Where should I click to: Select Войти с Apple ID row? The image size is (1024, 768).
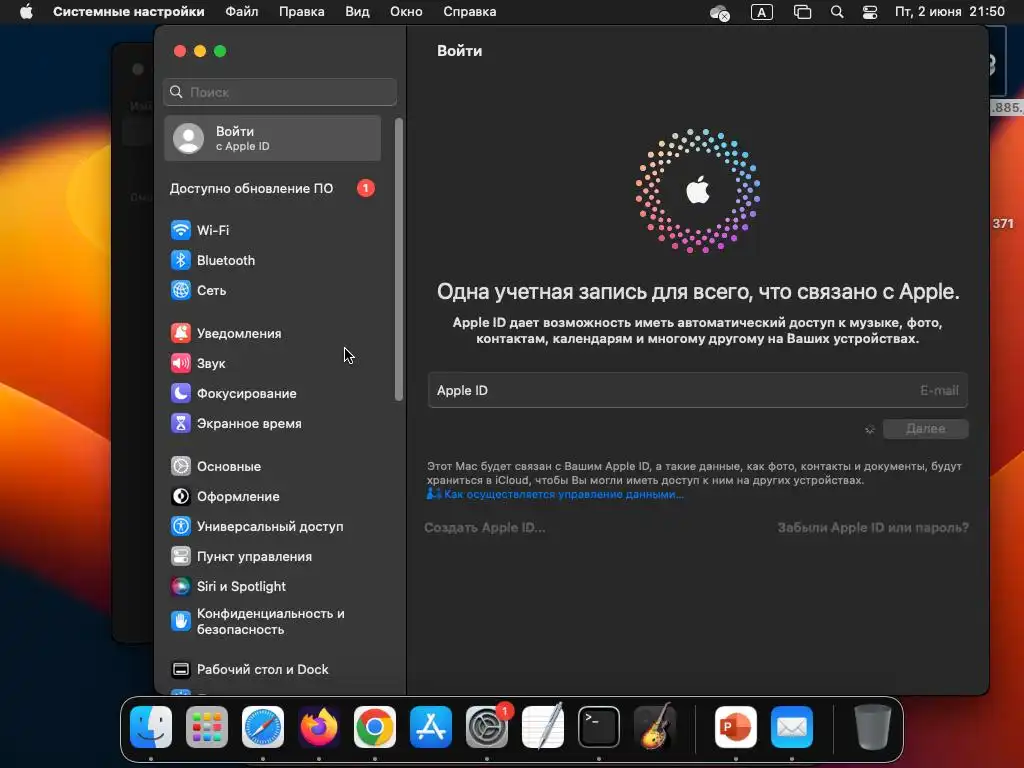tap(272, 138)
